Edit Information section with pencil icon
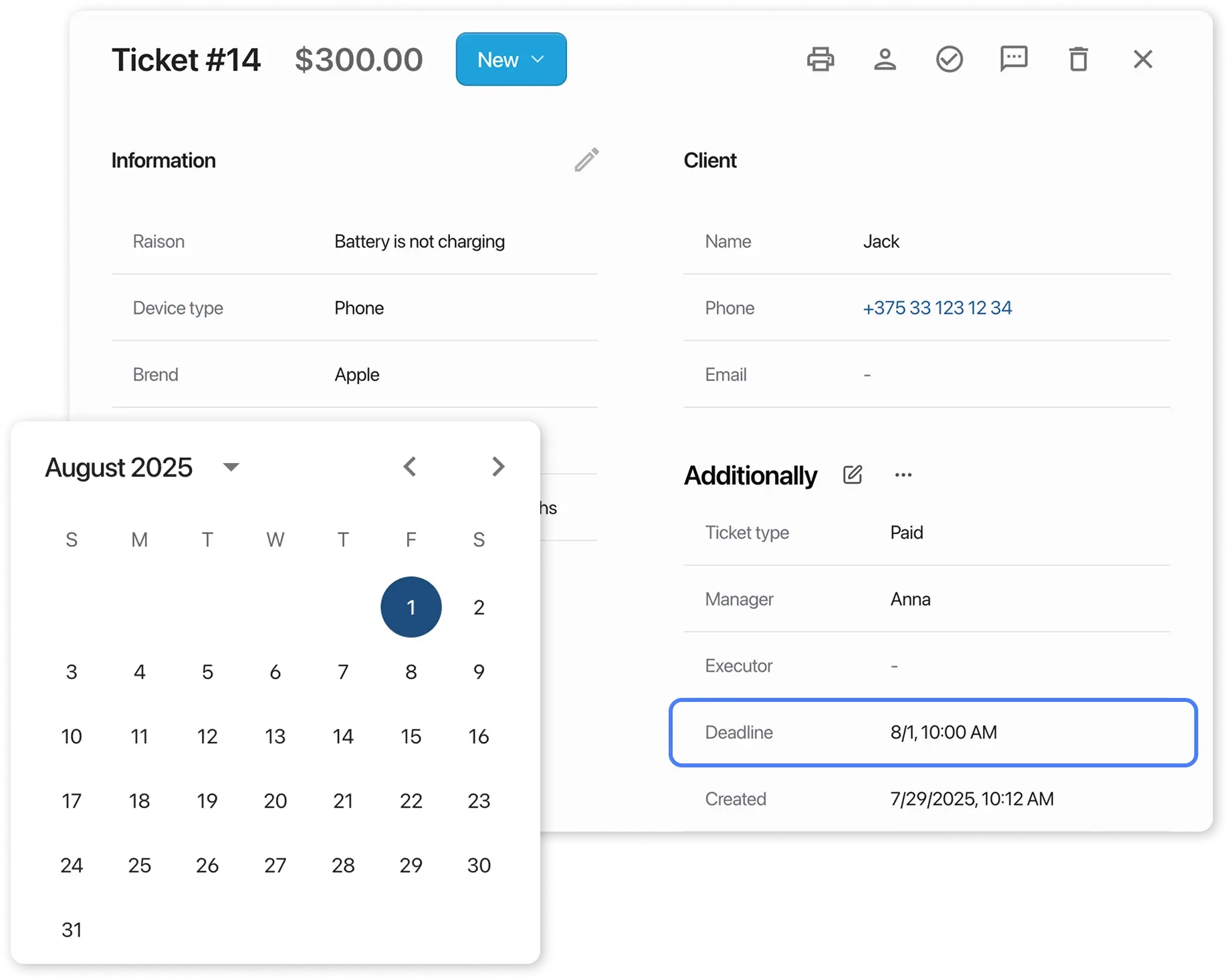Screen dimensions: 1229x980 tap(586, 160)
